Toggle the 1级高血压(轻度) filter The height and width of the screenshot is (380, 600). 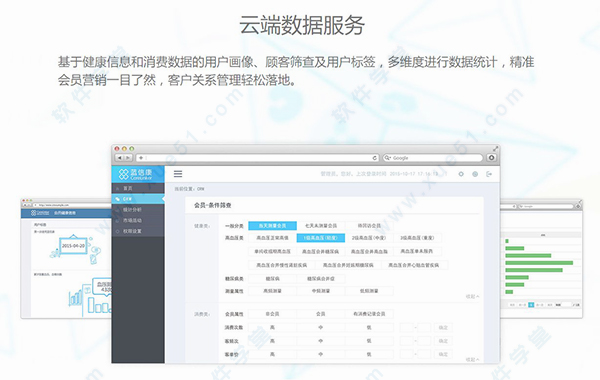(x=321, y=238)
